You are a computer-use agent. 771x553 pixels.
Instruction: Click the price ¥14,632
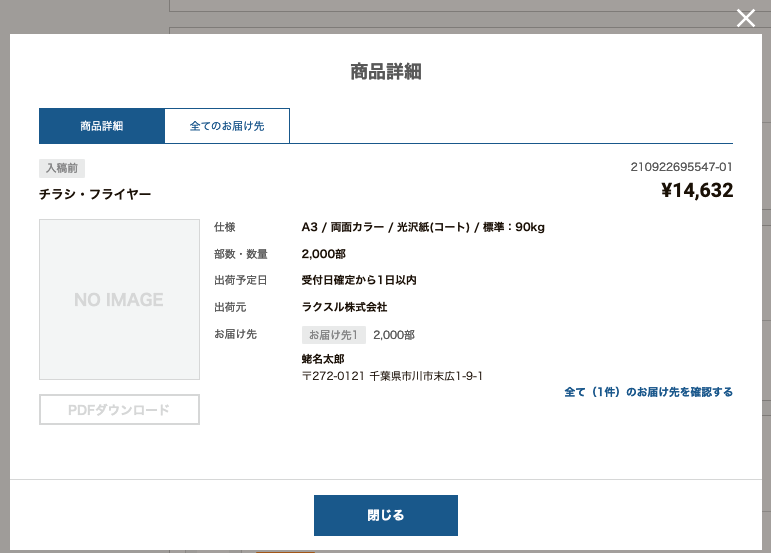(697, 191)
